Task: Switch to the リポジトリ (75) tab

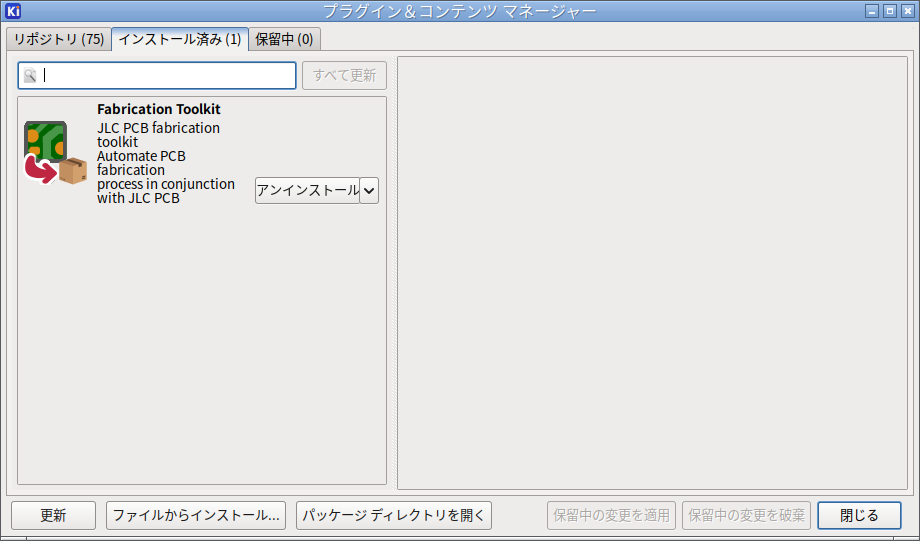Action: pos(59,39)
